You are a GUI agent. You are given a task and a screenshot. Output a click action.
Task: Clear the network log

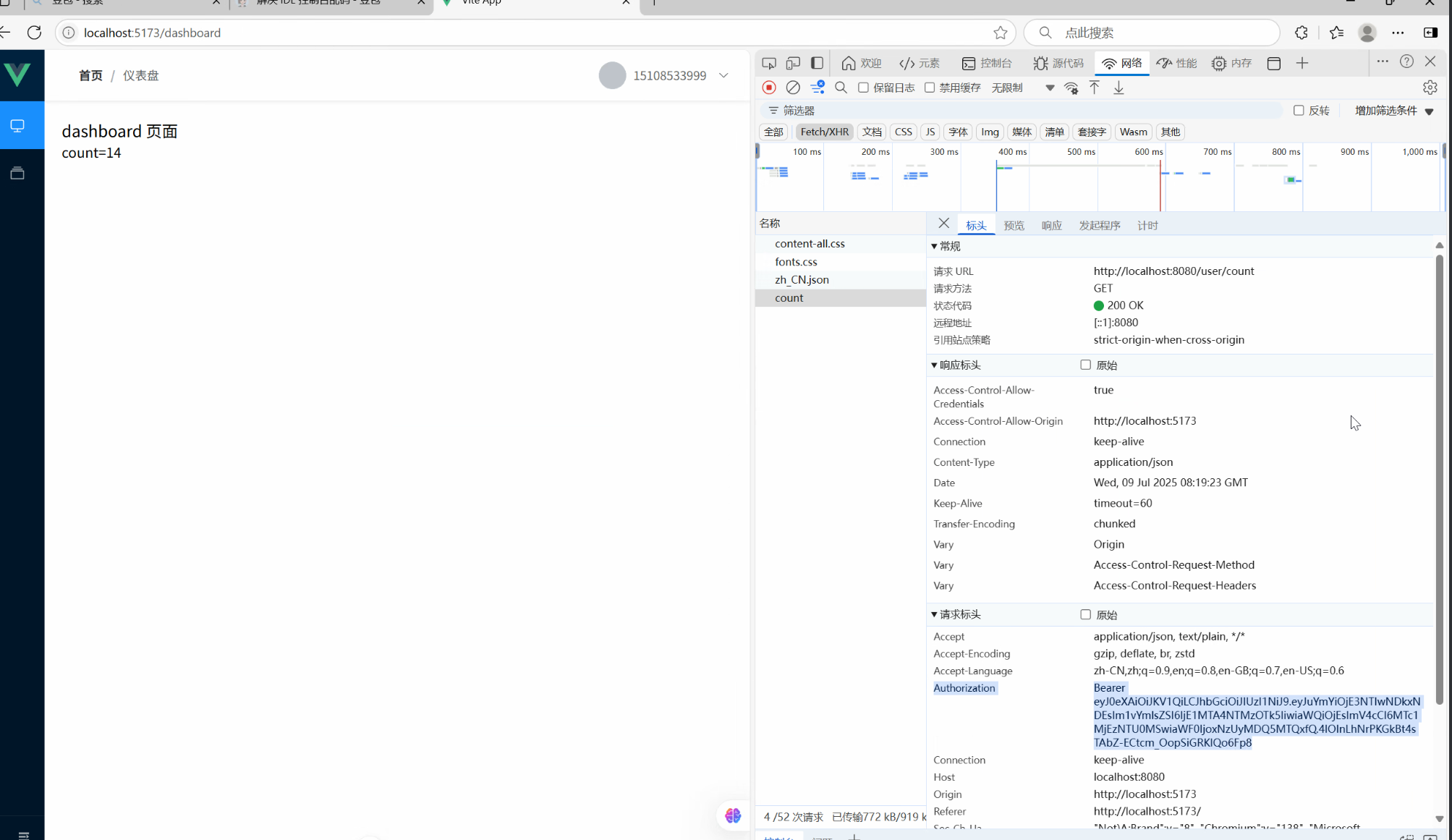(793, 88)
